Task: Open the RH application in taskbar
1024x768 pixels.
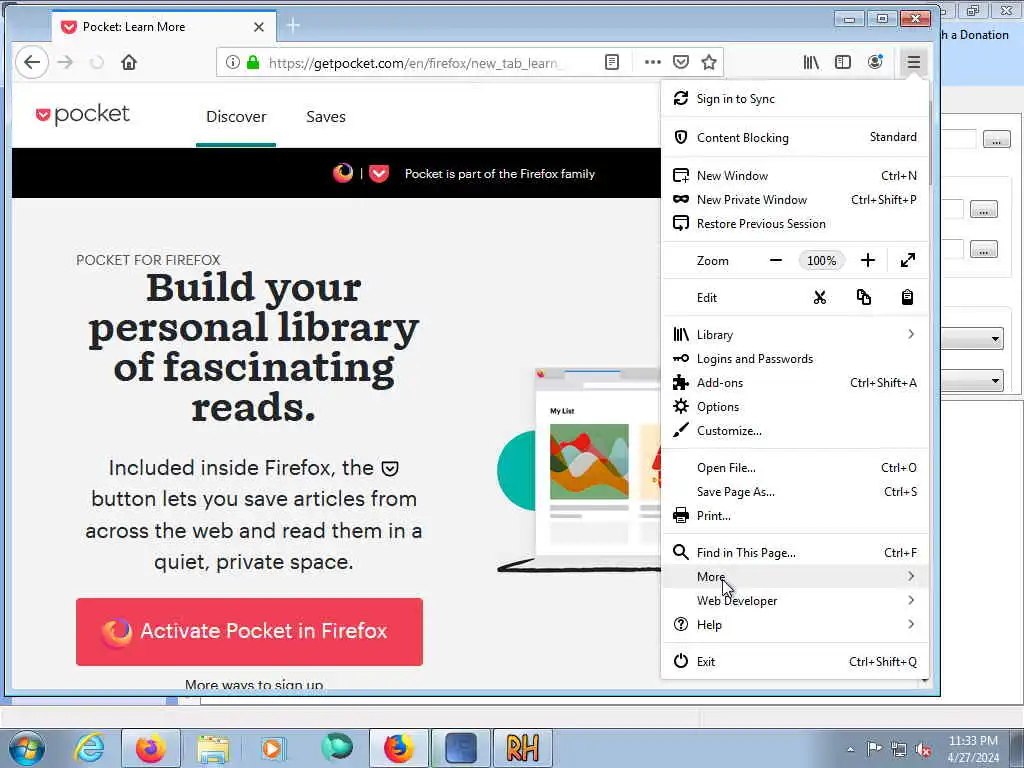Action: (x=522, y=748)
